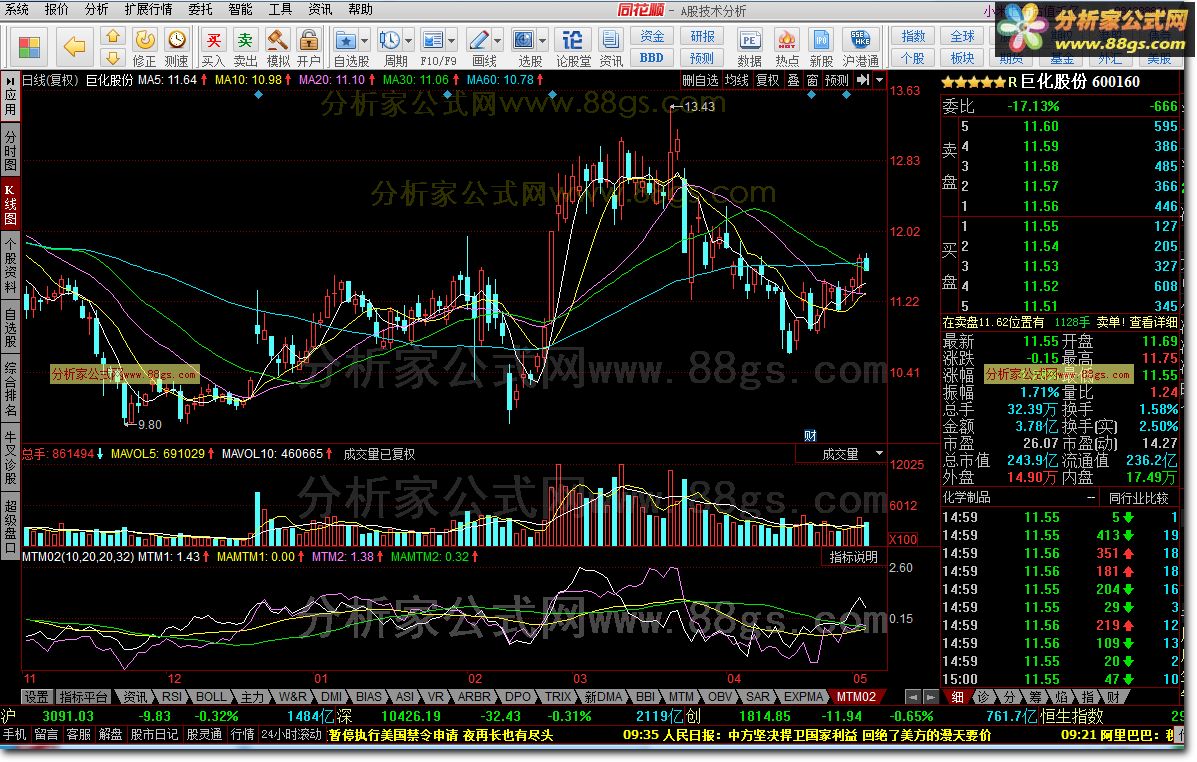
Task: Open the 设置 settings tab at bottom
Action: tap(36, 697)
